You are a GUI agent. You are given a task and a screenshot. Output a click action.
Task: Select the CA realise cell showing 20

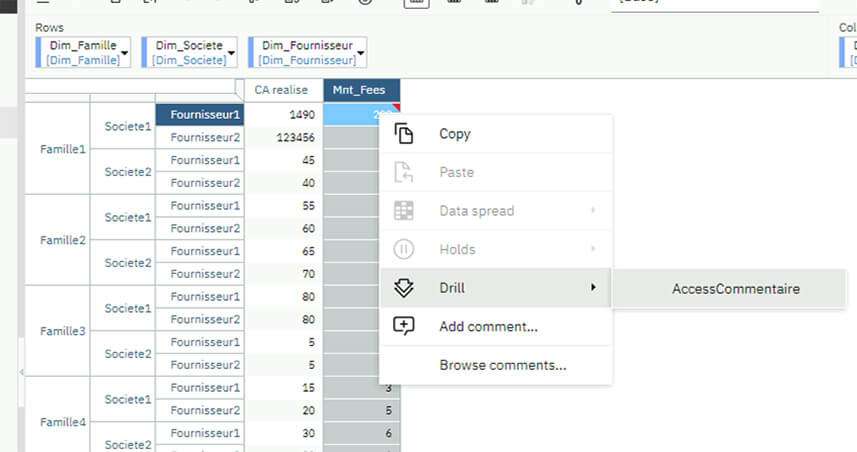(284, 410)
